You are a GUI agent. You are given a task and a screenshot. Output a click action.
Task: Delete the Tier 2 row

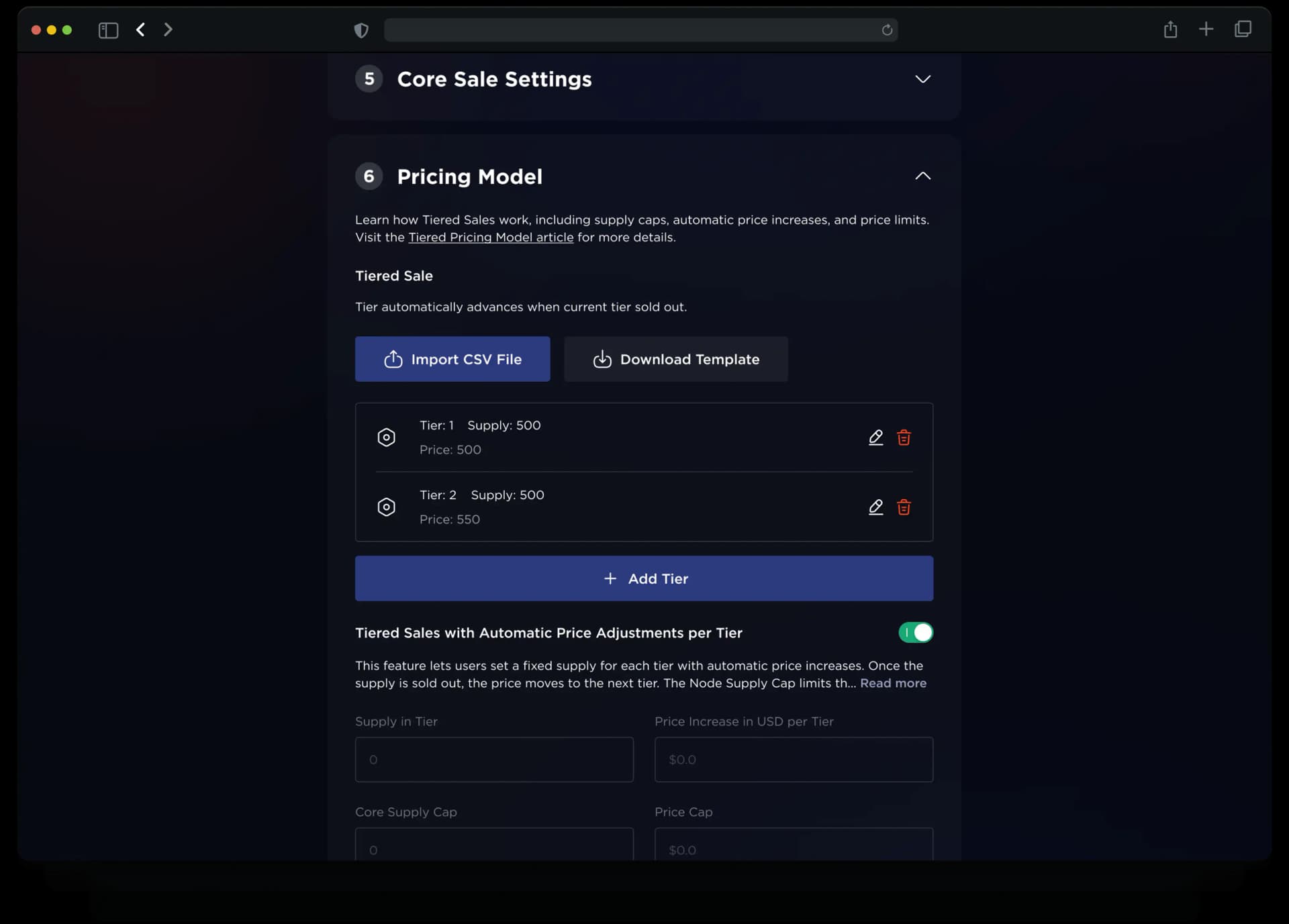(x=904, y=507)
